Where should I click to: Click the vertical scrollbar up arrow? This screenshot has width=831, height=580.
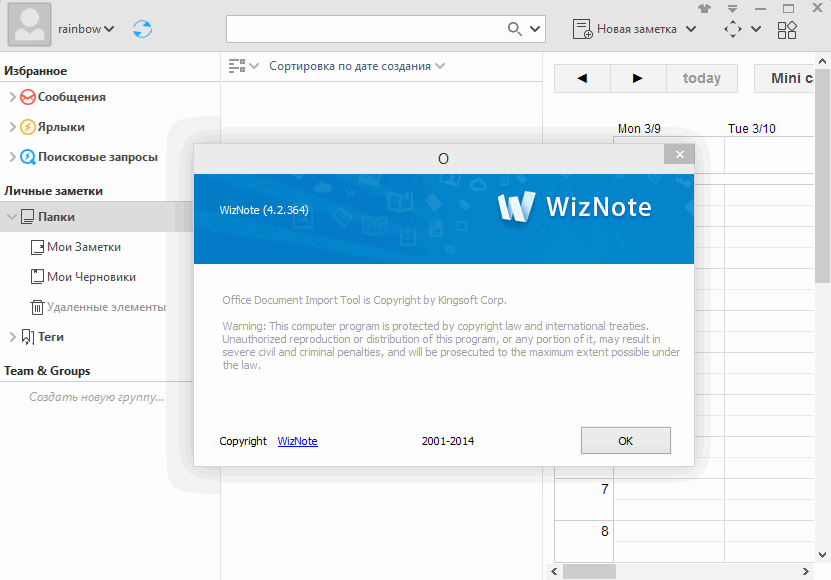(822, 61)
